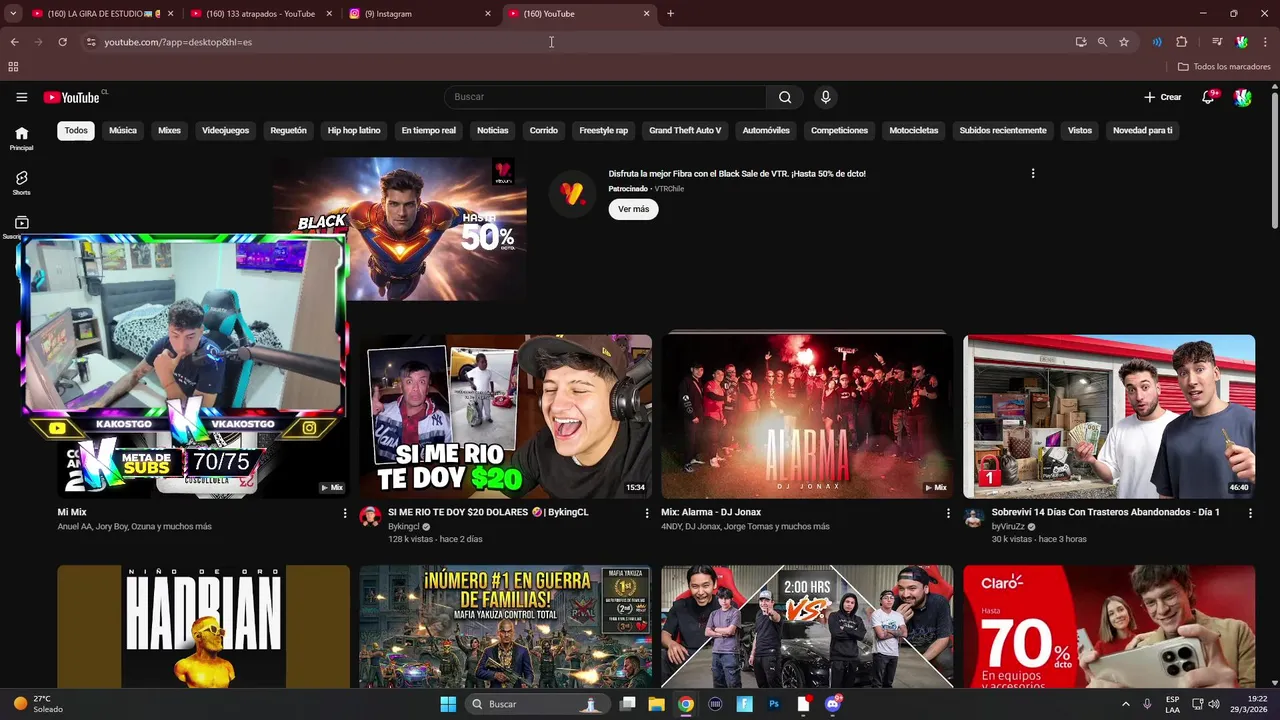Open the YouTube account avatar menu

click(1242, 97)
